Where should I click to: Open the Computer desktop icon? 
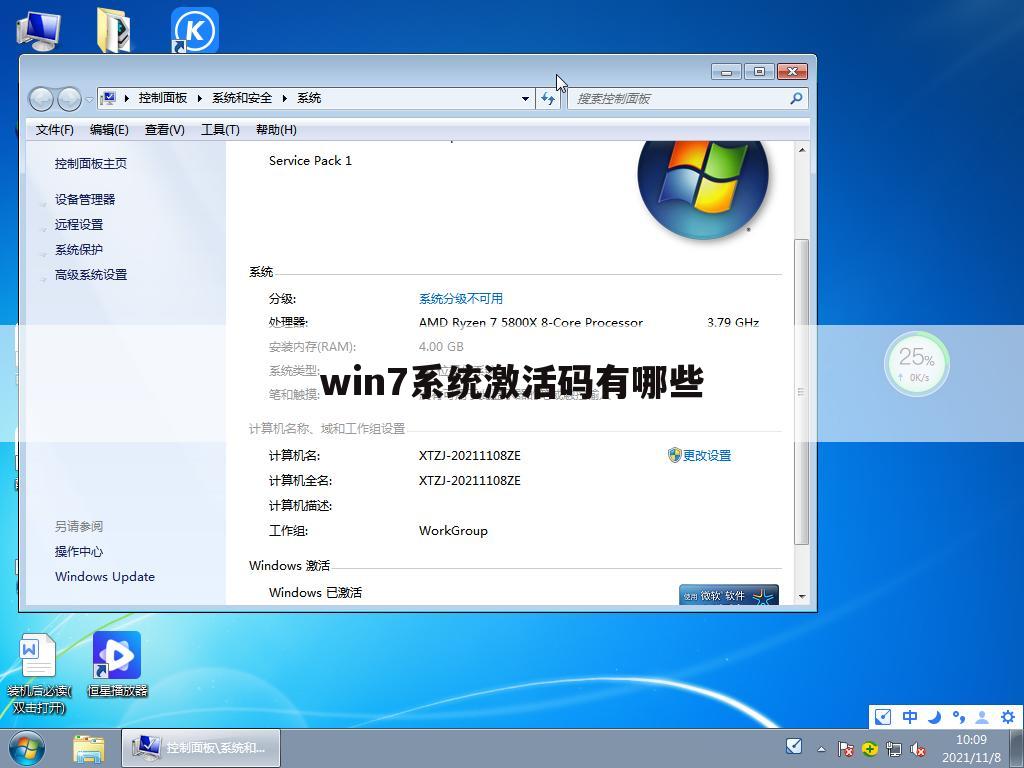(x=39, y=29)
